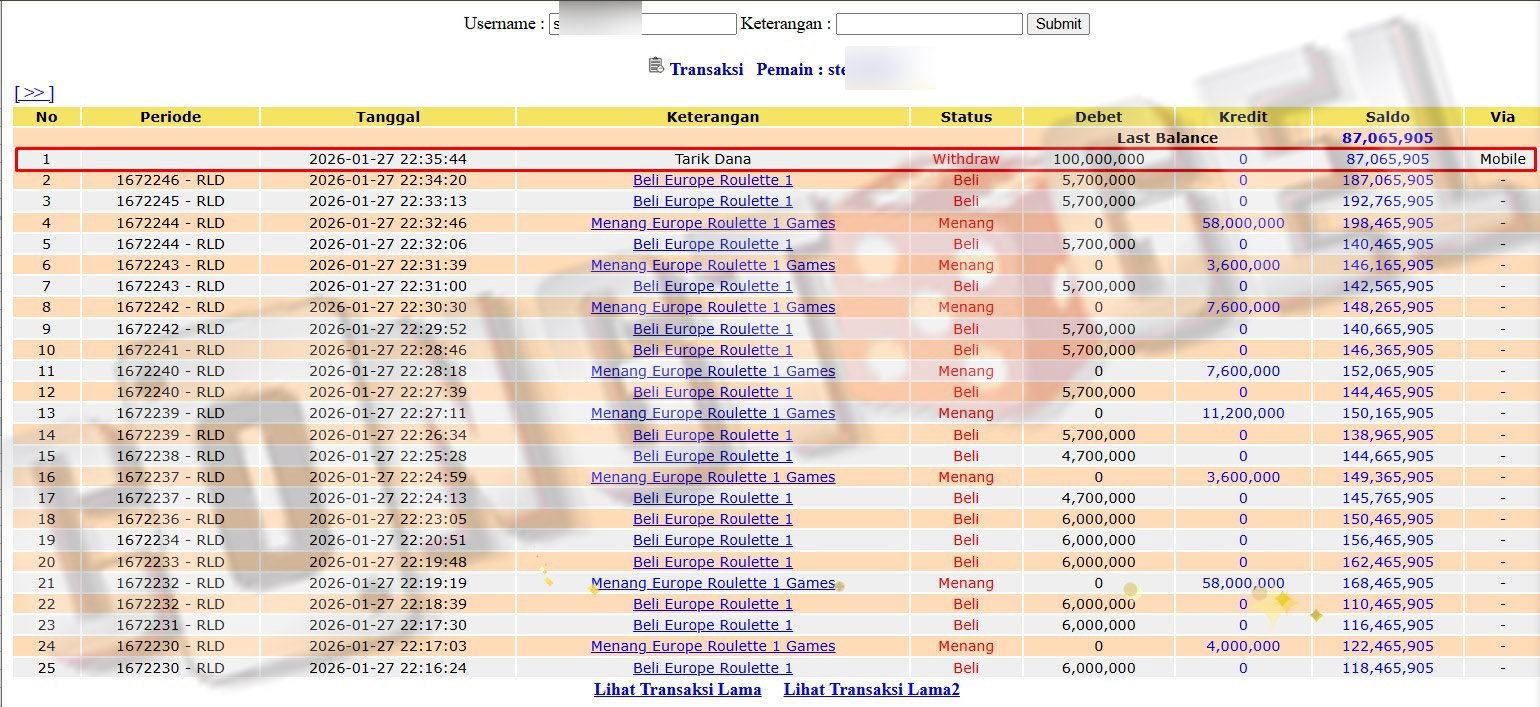
Task: Click the Username input field
Action: click(x=642, y=24)
